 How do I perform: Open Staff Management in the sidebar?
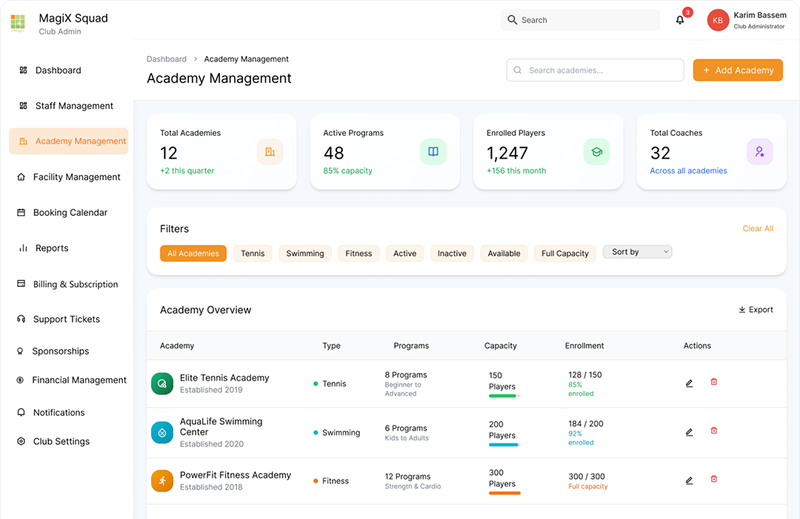[x=66, y=106]
